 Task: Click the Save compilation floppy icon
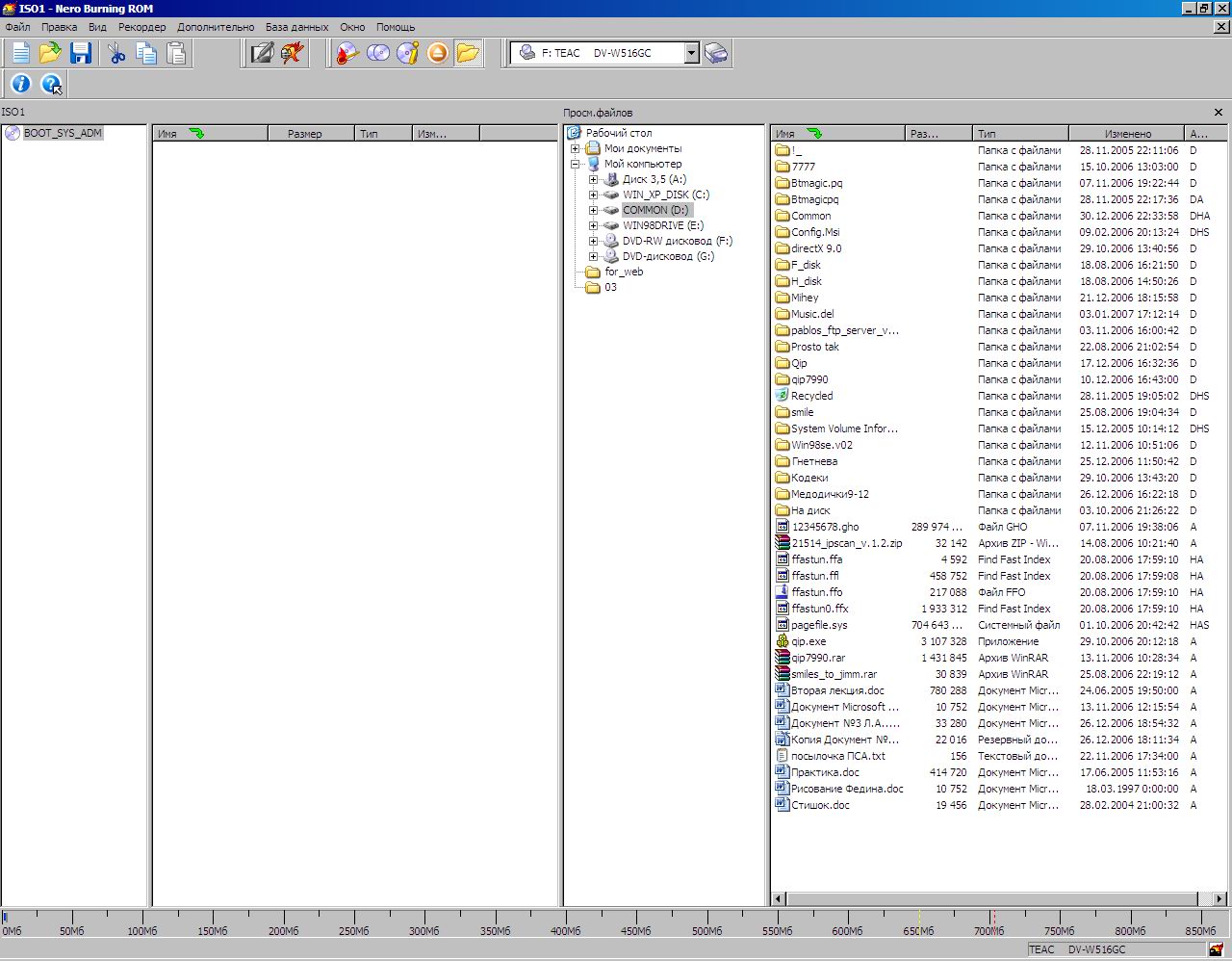81,53
